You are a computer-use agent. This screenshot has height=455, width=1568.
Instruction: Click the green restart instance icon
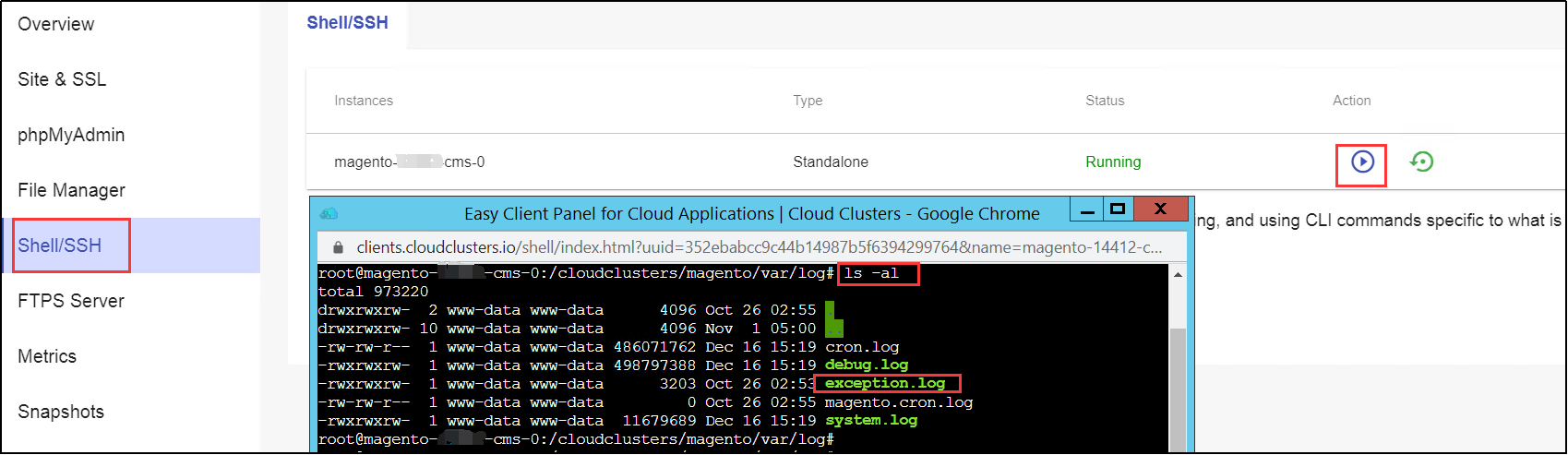[1421, 162]
